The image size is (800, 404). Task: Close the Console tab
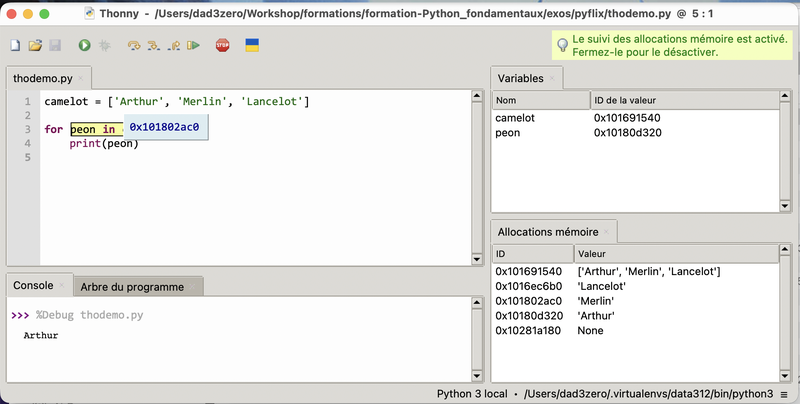coord(62,286)
